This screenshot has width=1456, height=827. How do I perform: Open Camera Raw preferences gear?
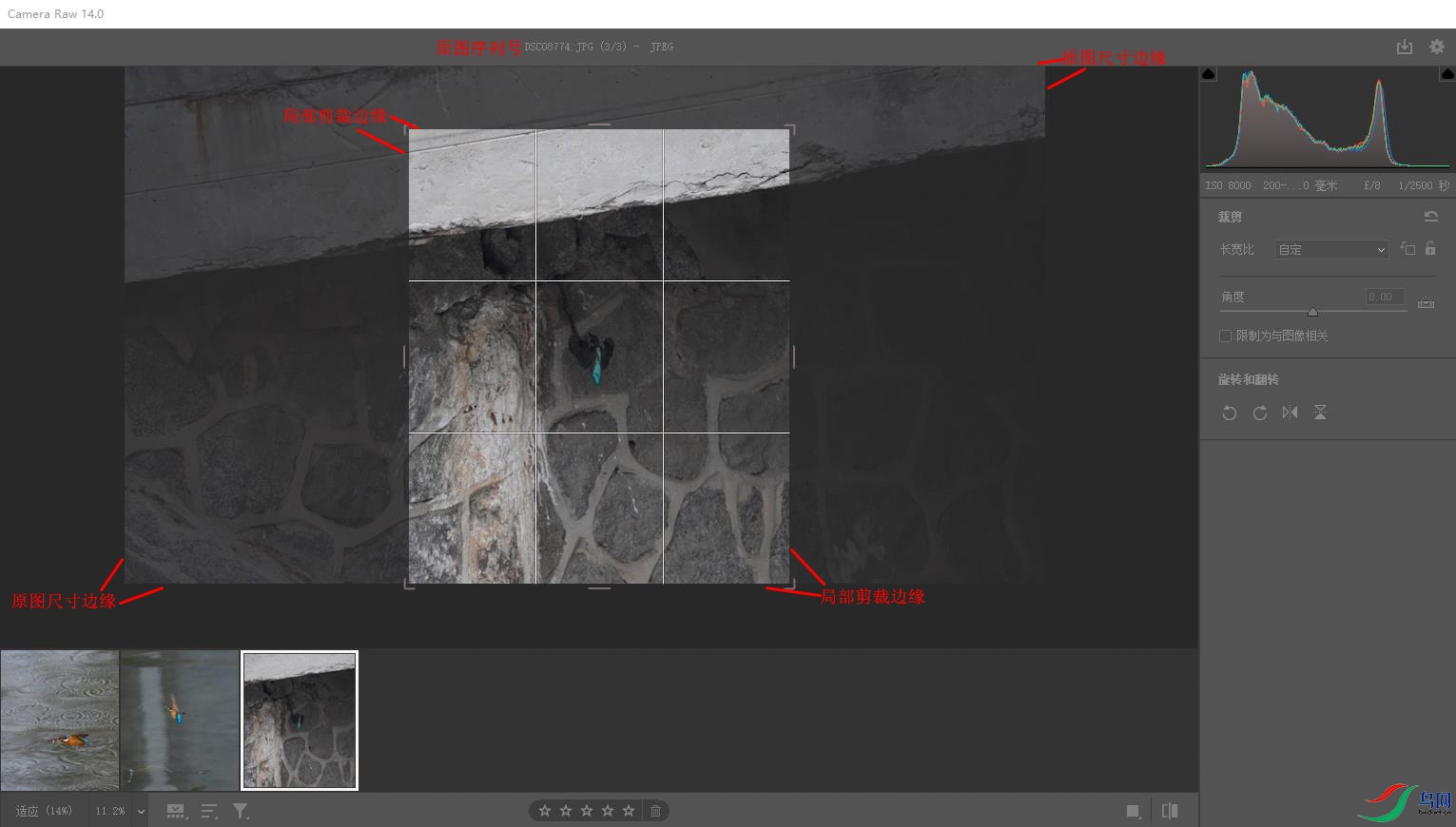click(1436, 47)
